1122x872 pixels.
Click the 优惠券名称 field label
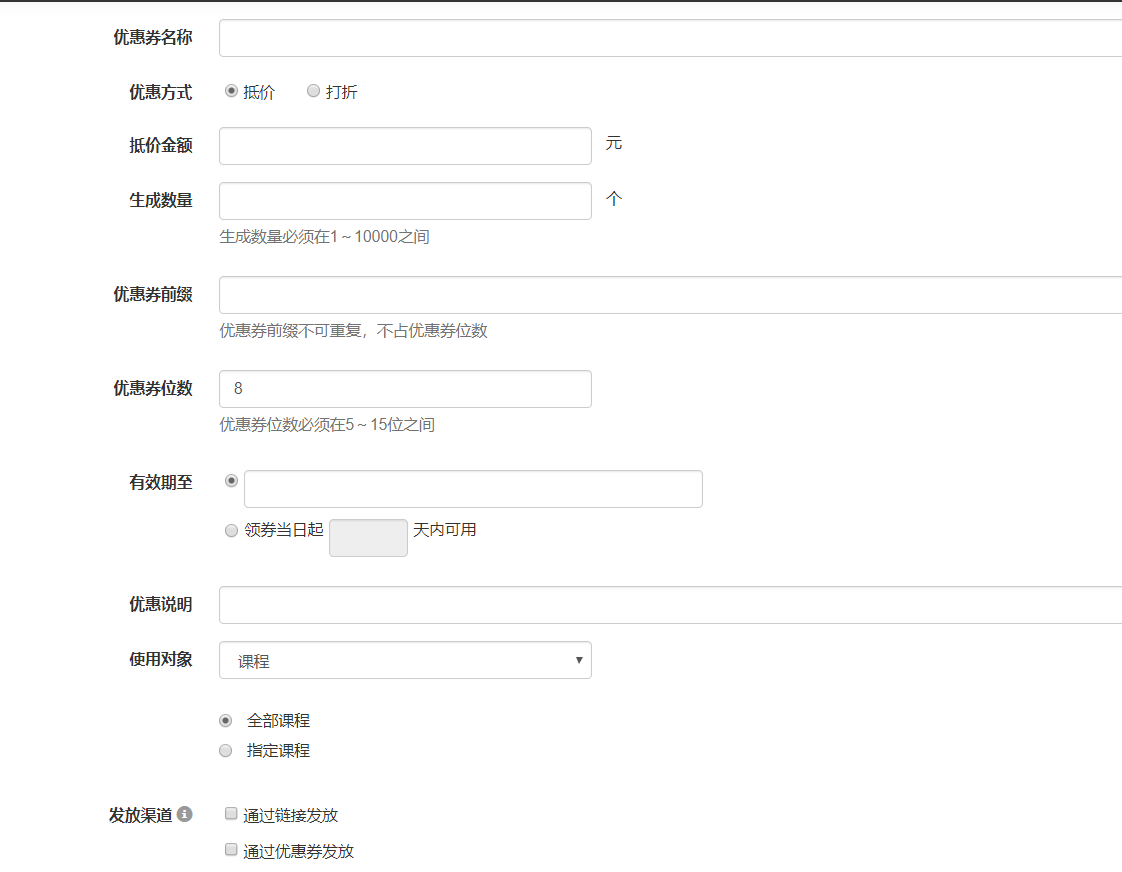[152, 38]
